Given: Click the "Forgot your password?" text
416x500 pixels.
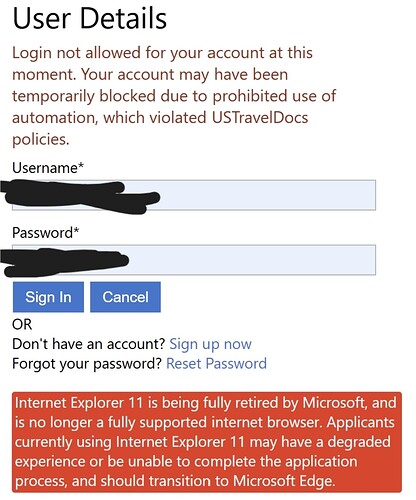Looking at the screenshot, I should pos(87,364).
